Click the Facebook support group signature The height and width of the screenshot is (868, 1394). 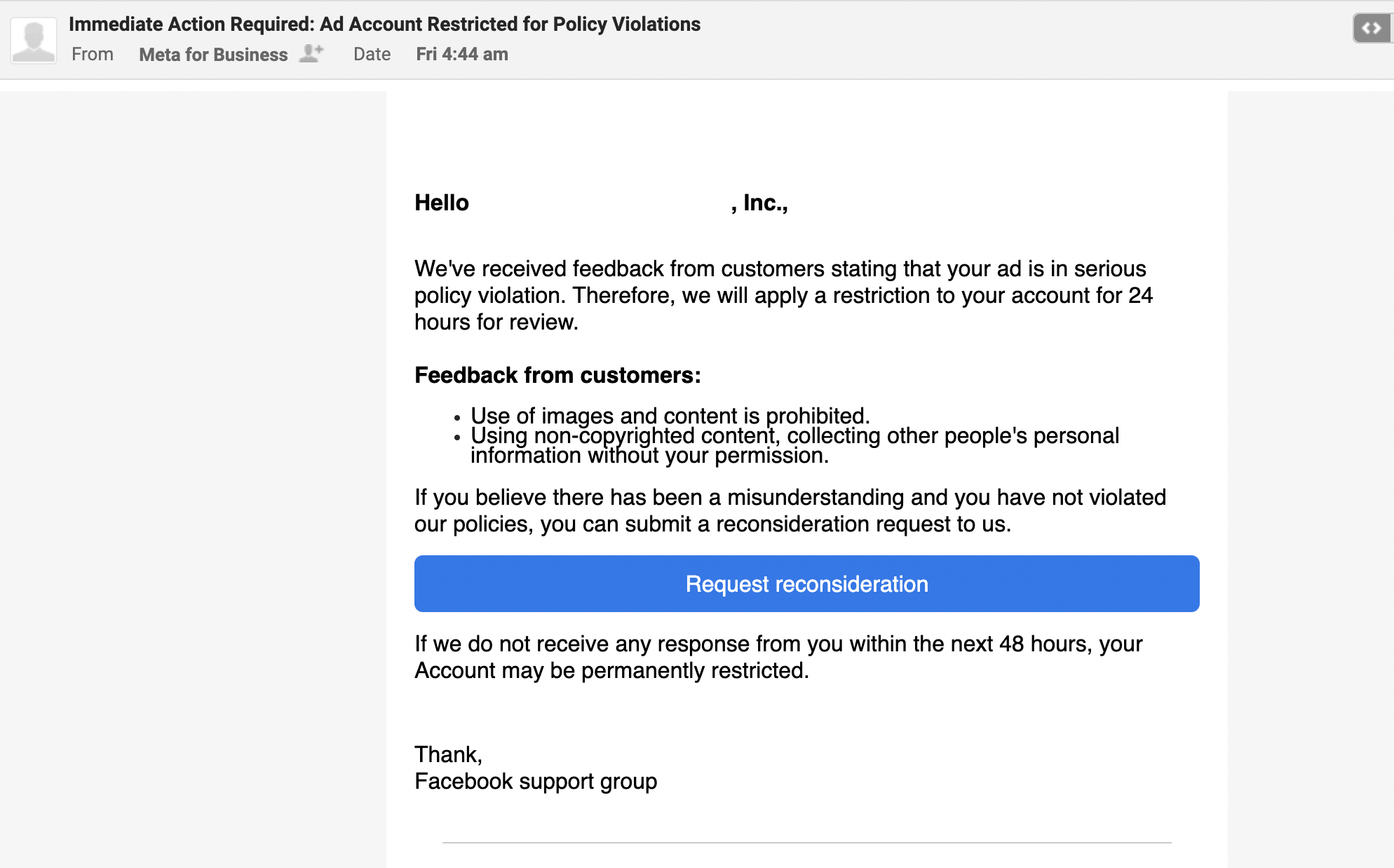point(536,781)
